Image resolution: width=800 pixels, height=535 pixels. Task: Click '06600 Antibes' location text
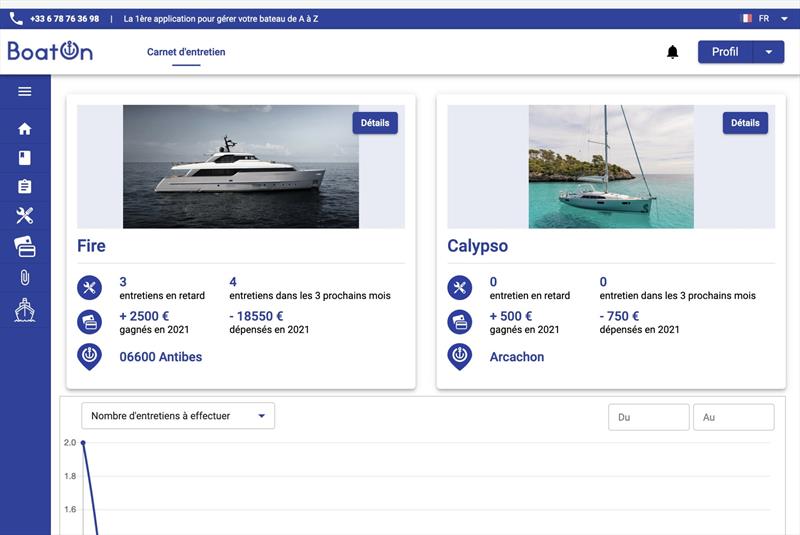tap(161, 357)
